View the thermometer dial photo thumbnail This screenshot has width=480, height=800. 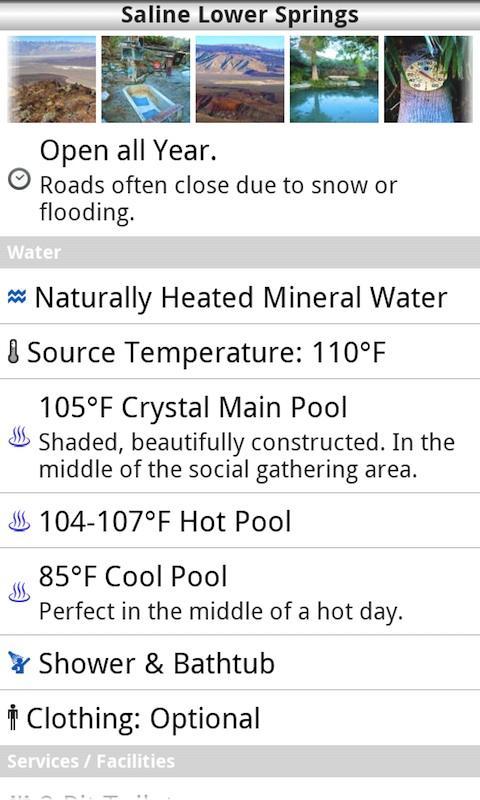tap(428, 79)
